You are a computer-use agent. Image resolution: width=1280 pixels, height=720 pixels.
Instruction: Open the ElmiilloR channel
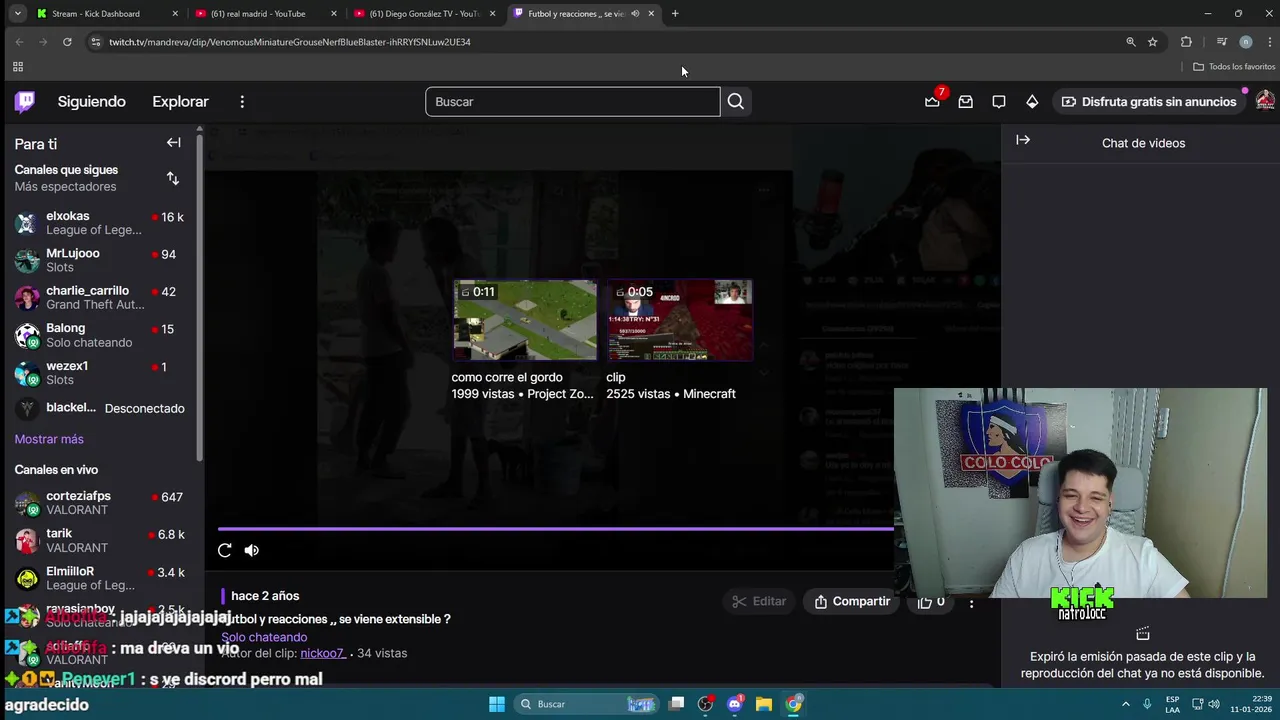[x=100, y=578]
